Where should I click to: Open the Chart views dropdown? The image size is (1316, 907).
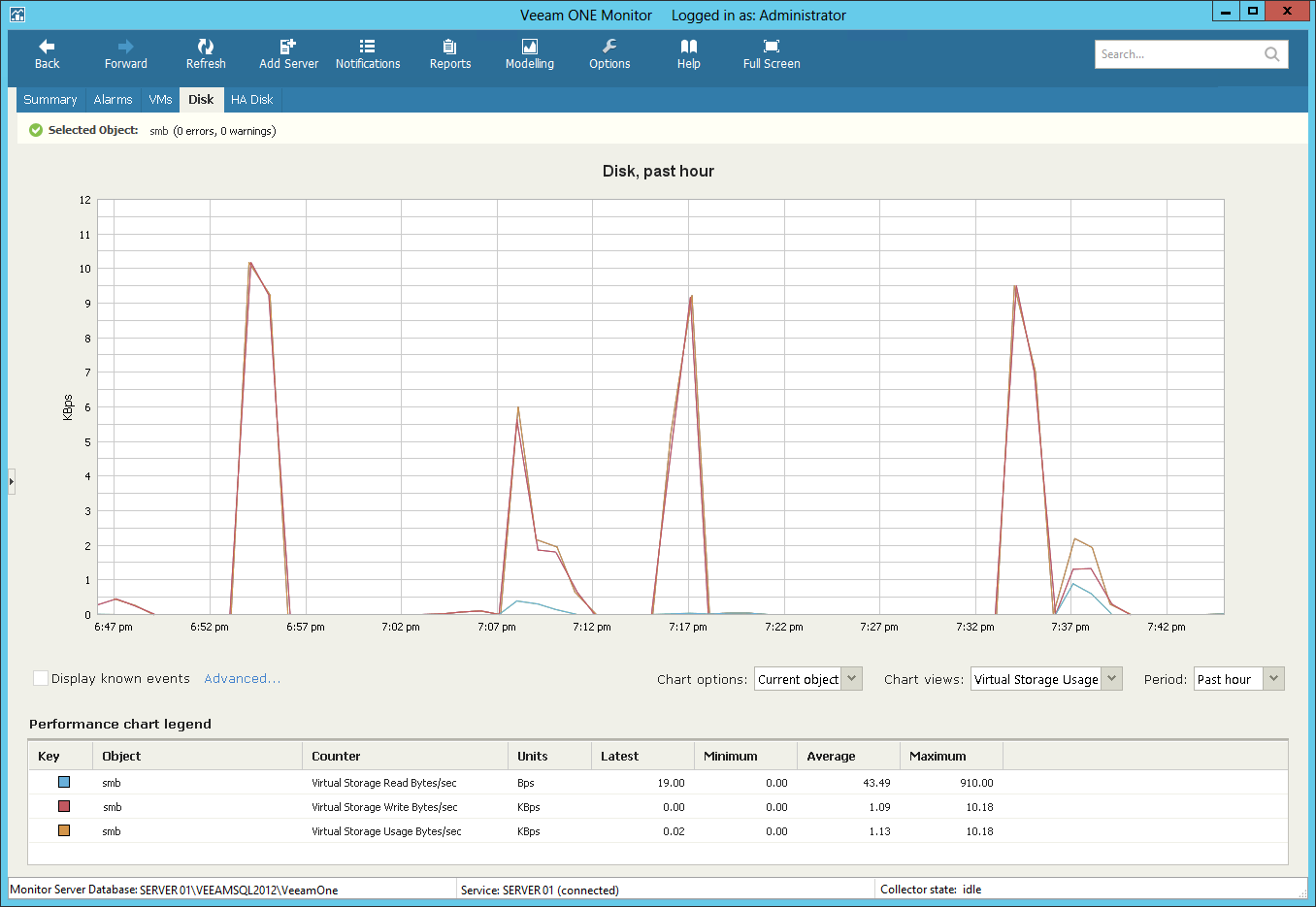[x=1046, y=679]
